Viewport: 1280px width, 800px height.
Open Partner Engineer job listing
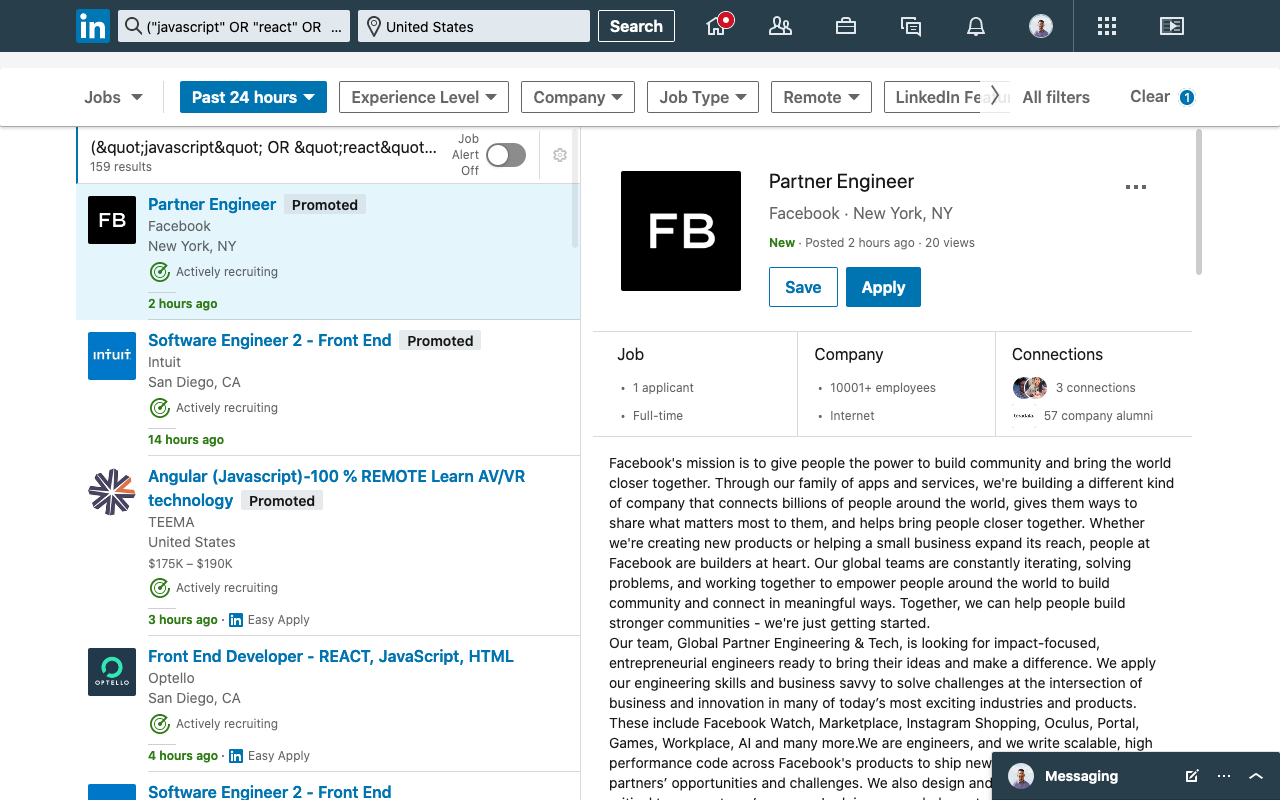tap(212, 204)
